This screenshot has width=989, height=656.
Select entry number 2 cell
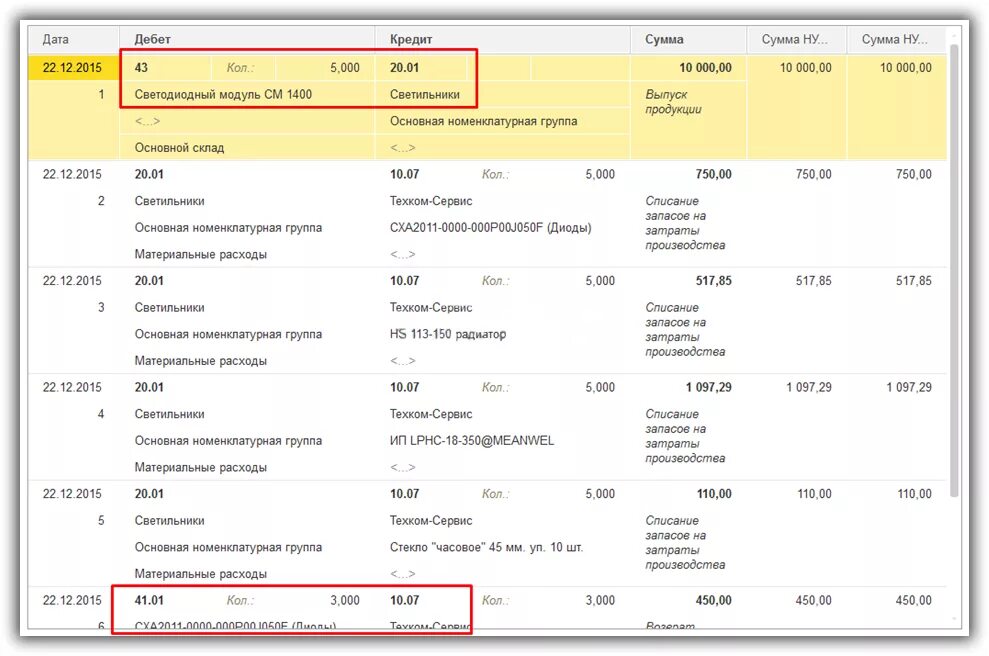pos(101,201)
